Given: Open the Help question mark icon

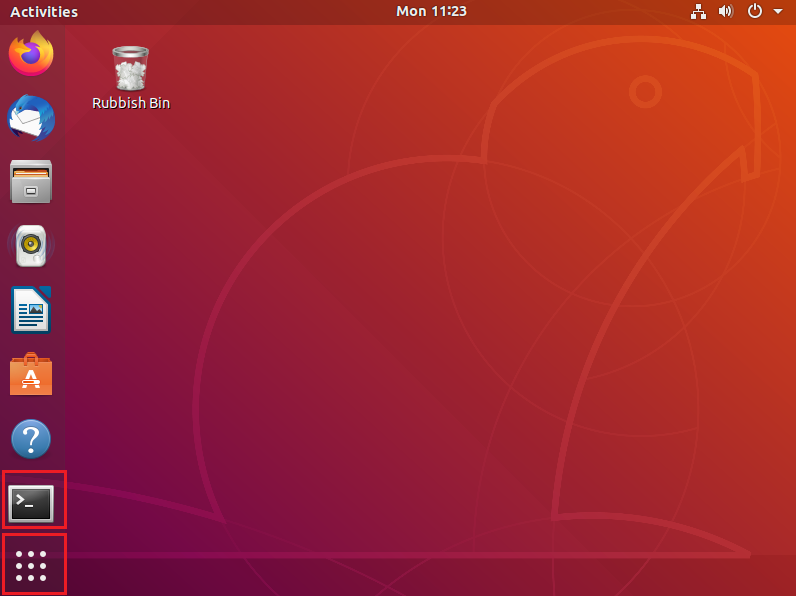Looking at the screenshot, I should point(32,439).
